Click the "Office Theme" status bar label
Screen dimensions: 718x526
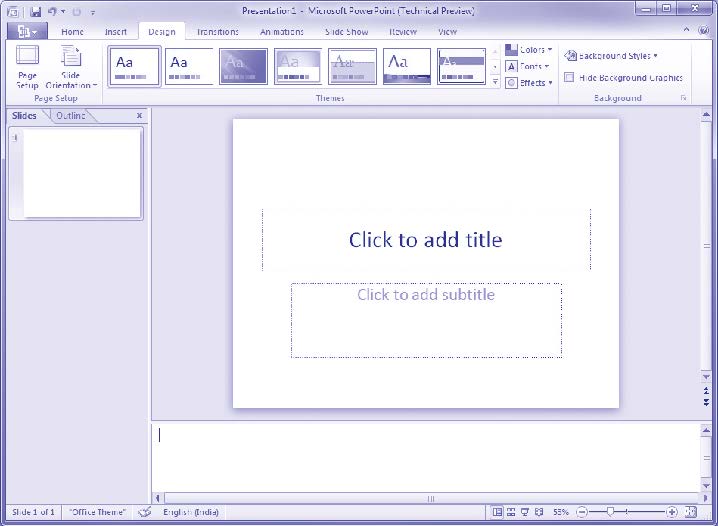point(97,512)
